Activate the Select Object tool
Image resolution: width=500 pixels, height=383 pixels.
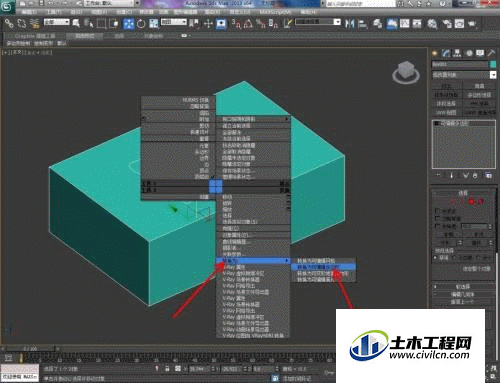point(76,23)
